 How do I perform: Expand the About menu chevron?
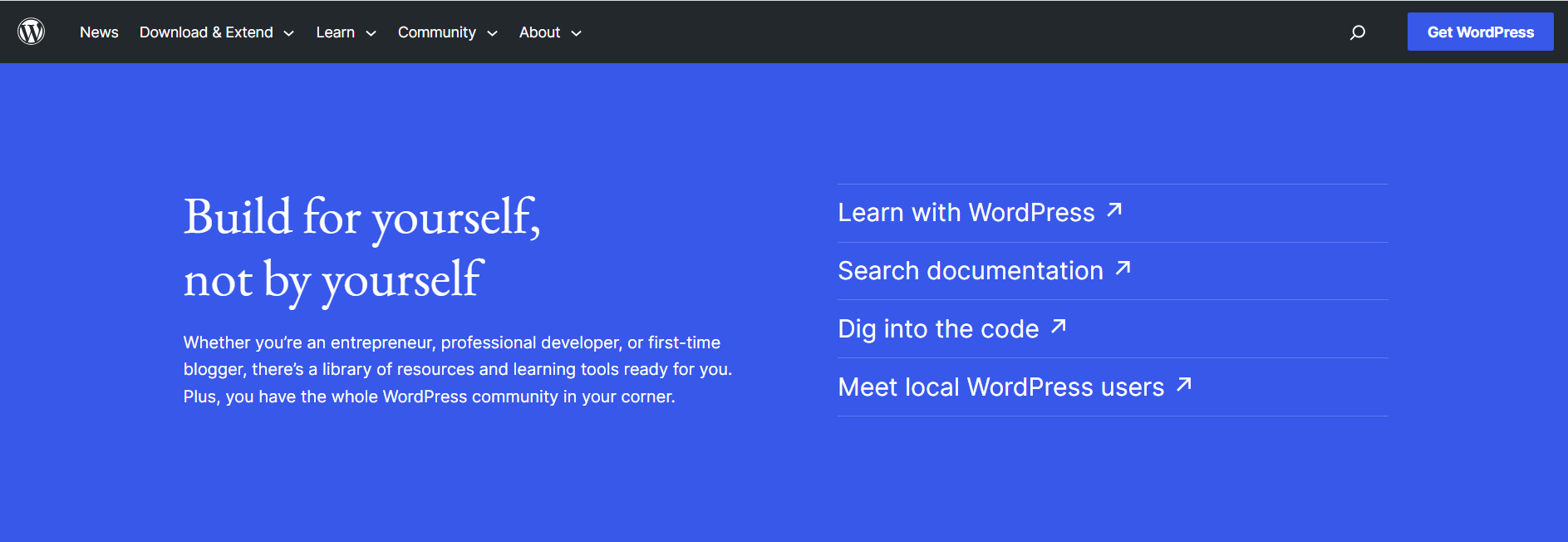coord(577,33)
